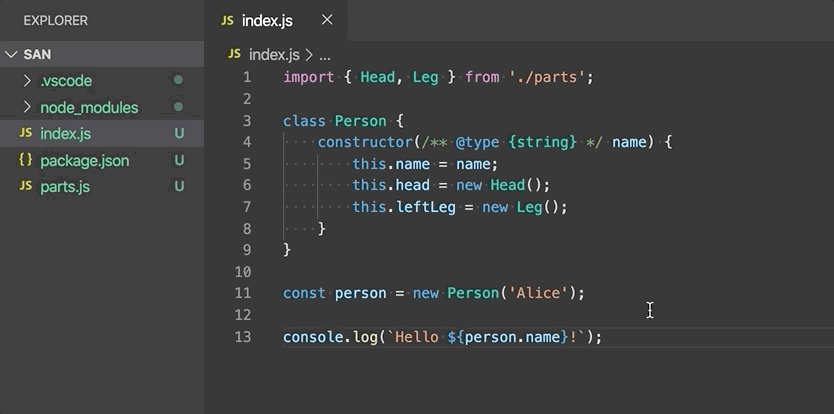Open the breadcrumb ellipsis symbol picker

pyautogui.click(x=324, y=56)
